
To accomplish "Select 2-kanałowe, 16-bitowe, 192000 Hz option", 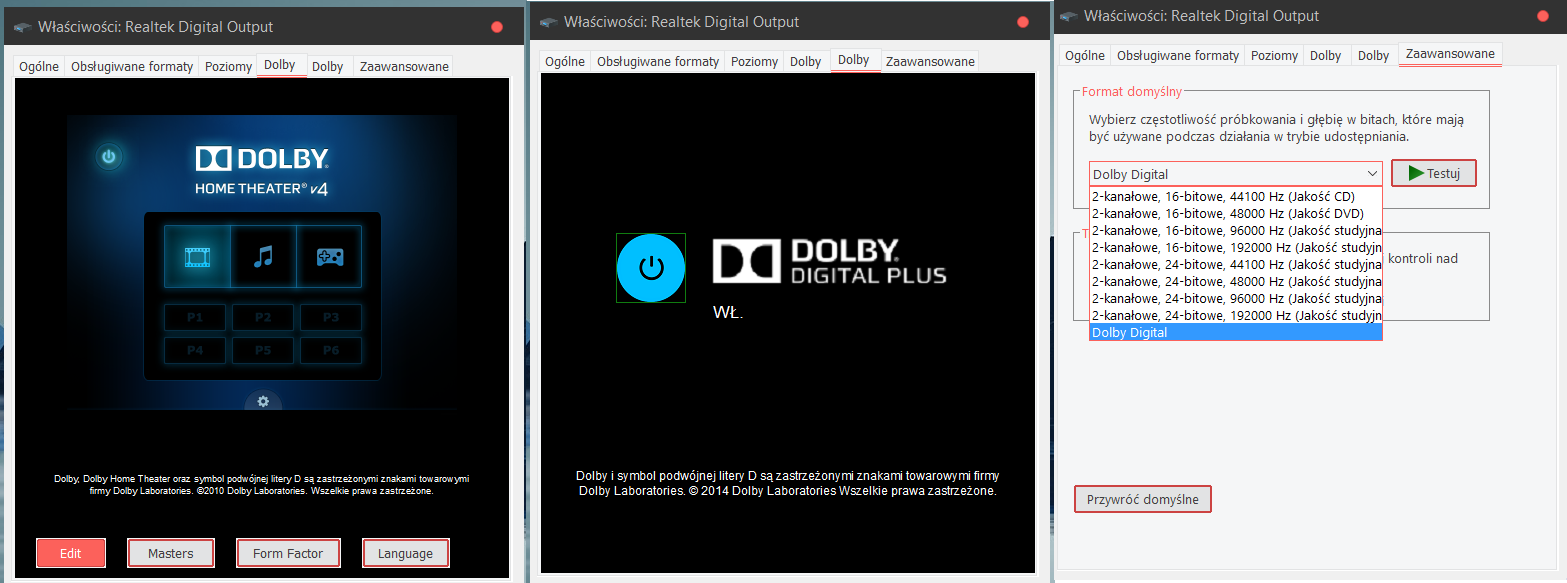I will [x=1236, y=247].
